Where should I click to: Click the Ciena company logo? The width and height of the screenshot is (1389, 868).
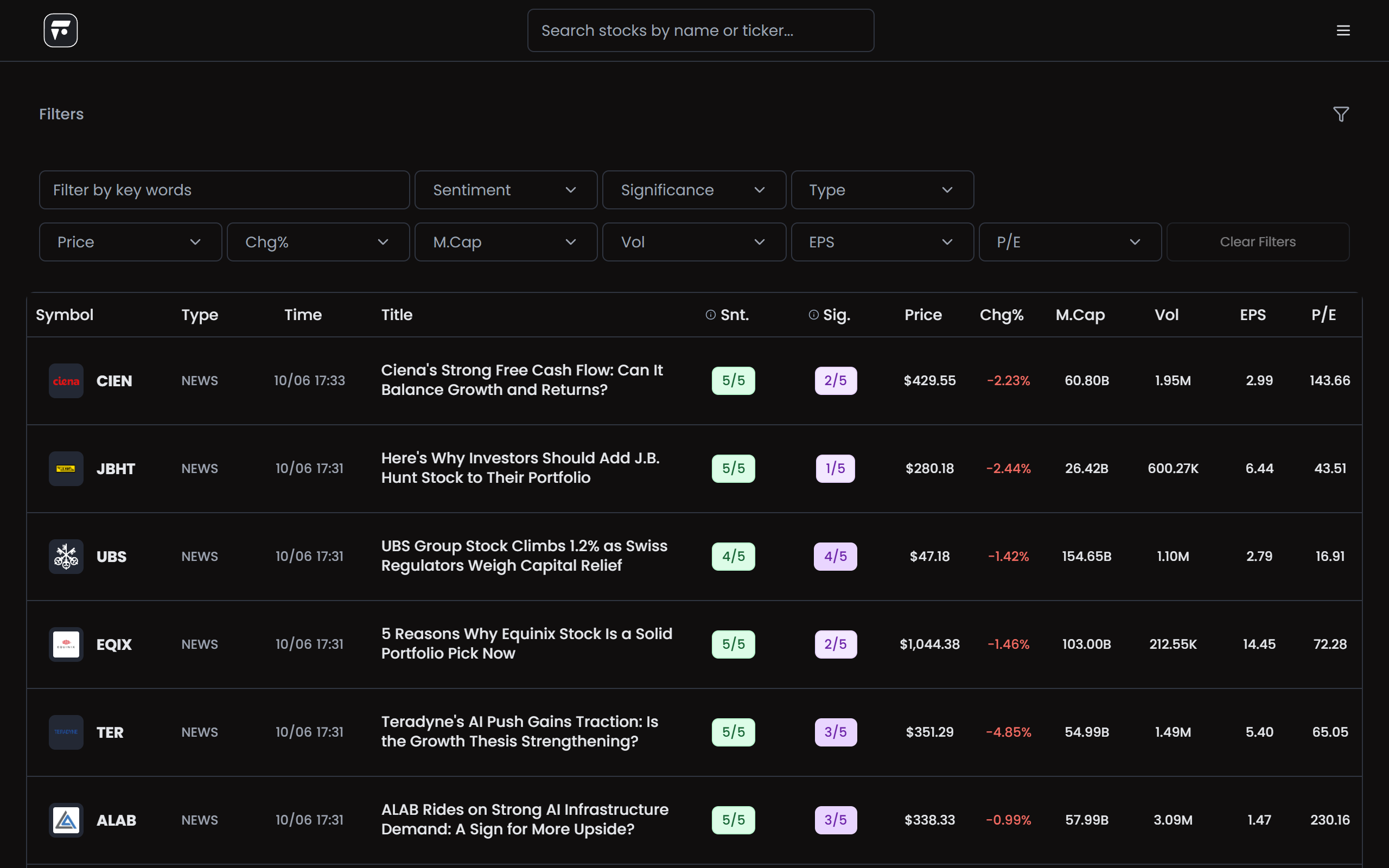66,381
